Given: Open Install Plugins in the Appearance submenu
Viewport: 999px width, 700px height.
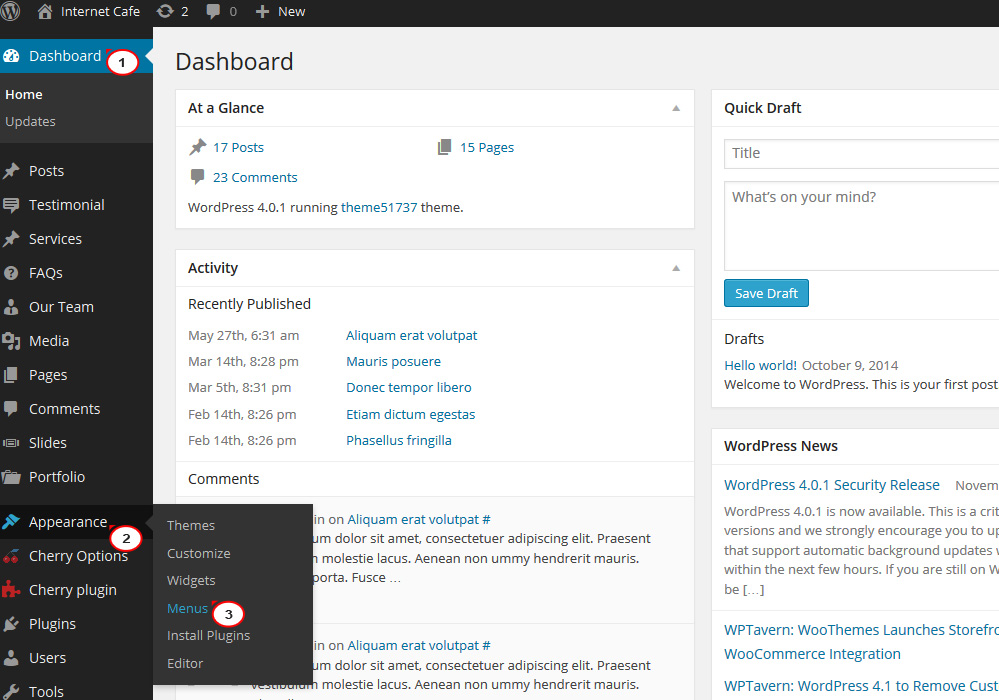Looking at the screenshot, I should click(x=208, y=636).
